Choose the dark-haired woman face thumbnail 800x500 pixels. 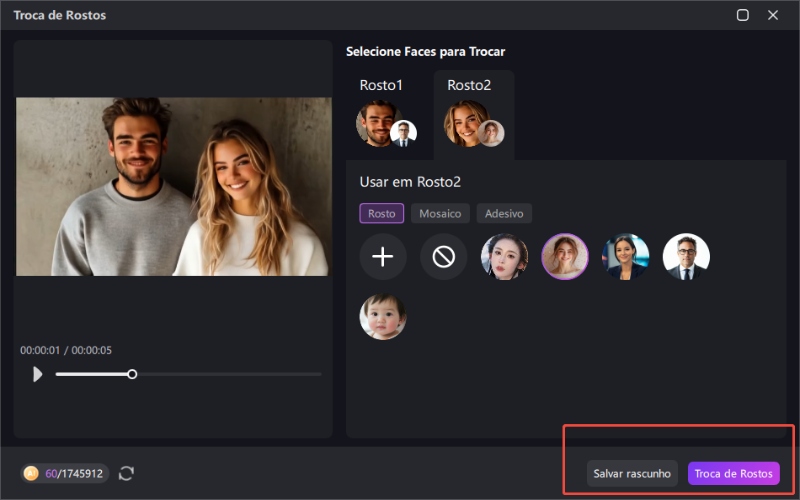504,257
